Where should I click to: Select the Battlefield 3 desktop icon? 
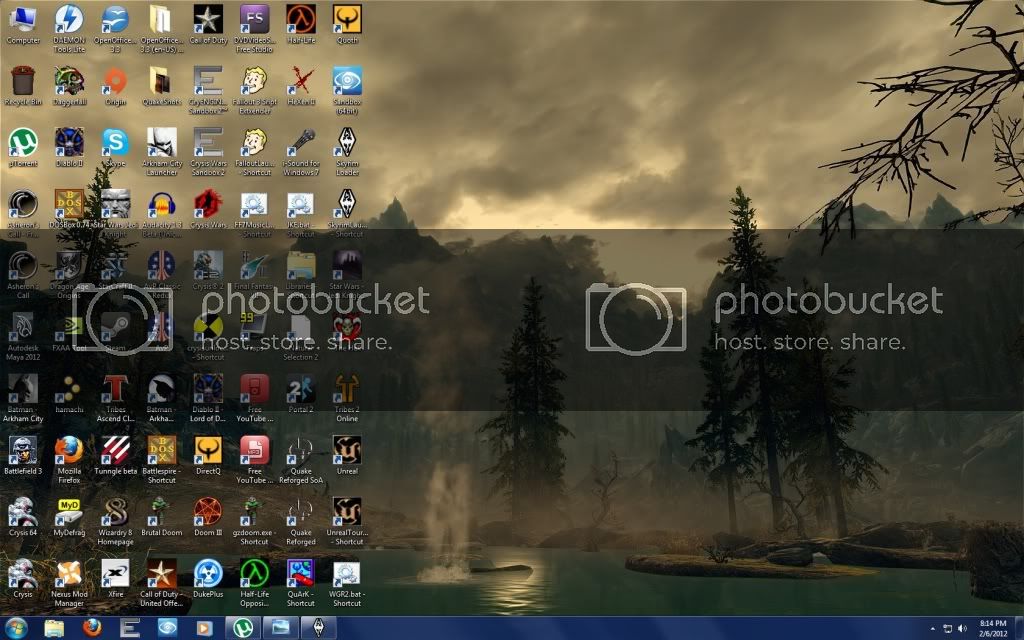(x=22, y=450)
